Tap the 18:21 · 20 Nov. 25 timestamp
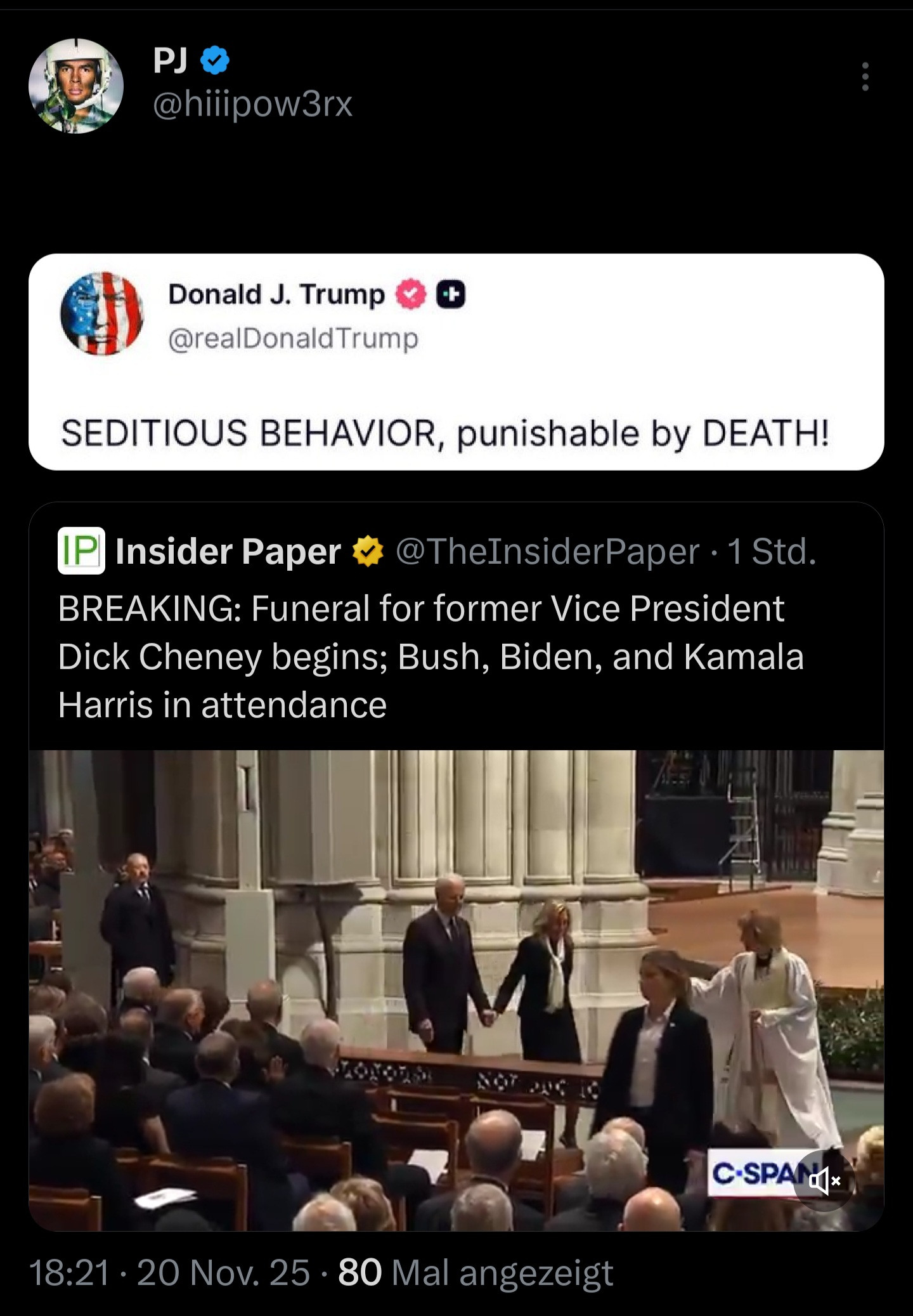 170,1272
